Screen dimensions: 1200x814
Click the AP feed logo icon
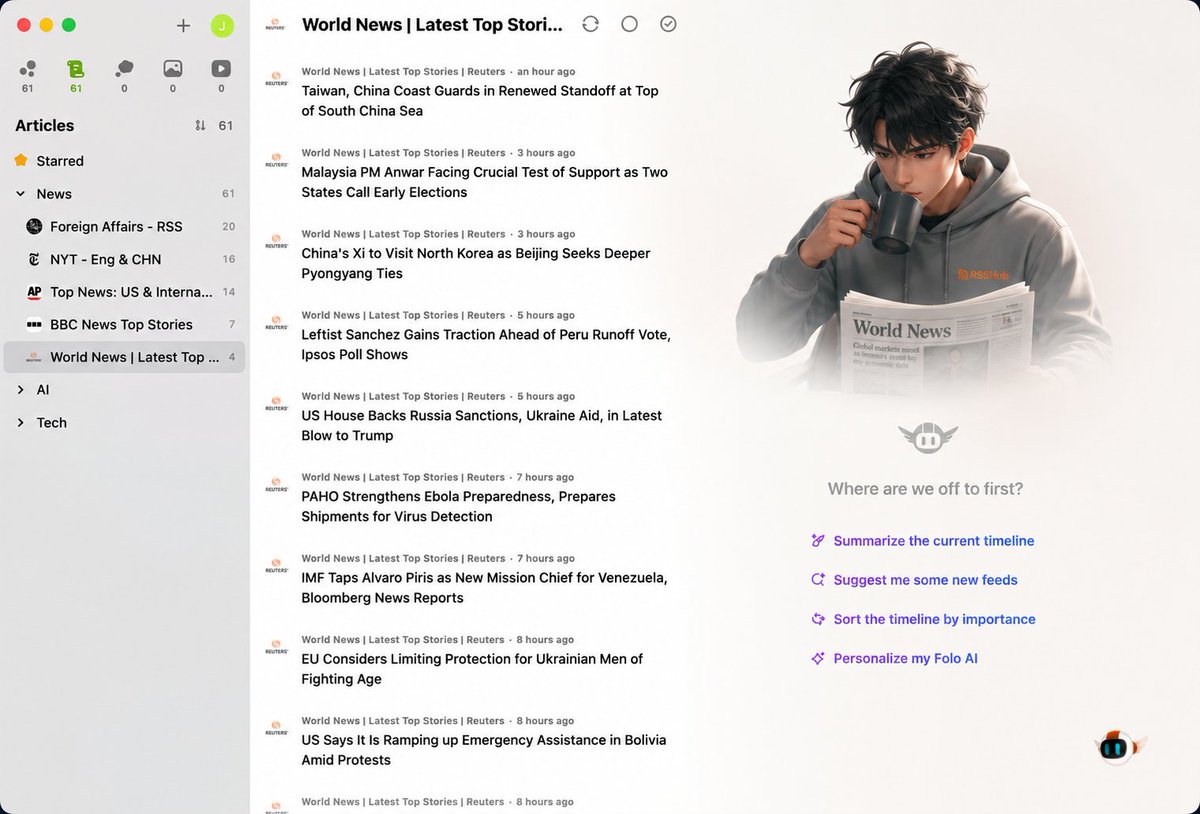click(34, 292)
